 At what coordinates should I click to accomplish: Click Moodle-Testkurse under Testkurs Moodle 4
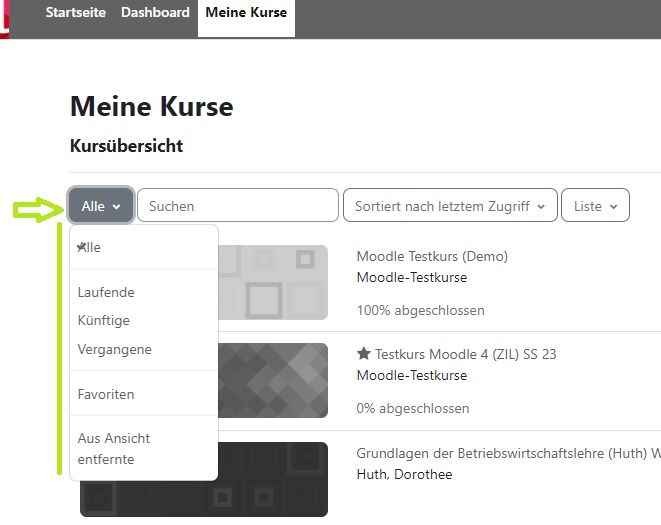pyautogui.click(x=412, y=375)
